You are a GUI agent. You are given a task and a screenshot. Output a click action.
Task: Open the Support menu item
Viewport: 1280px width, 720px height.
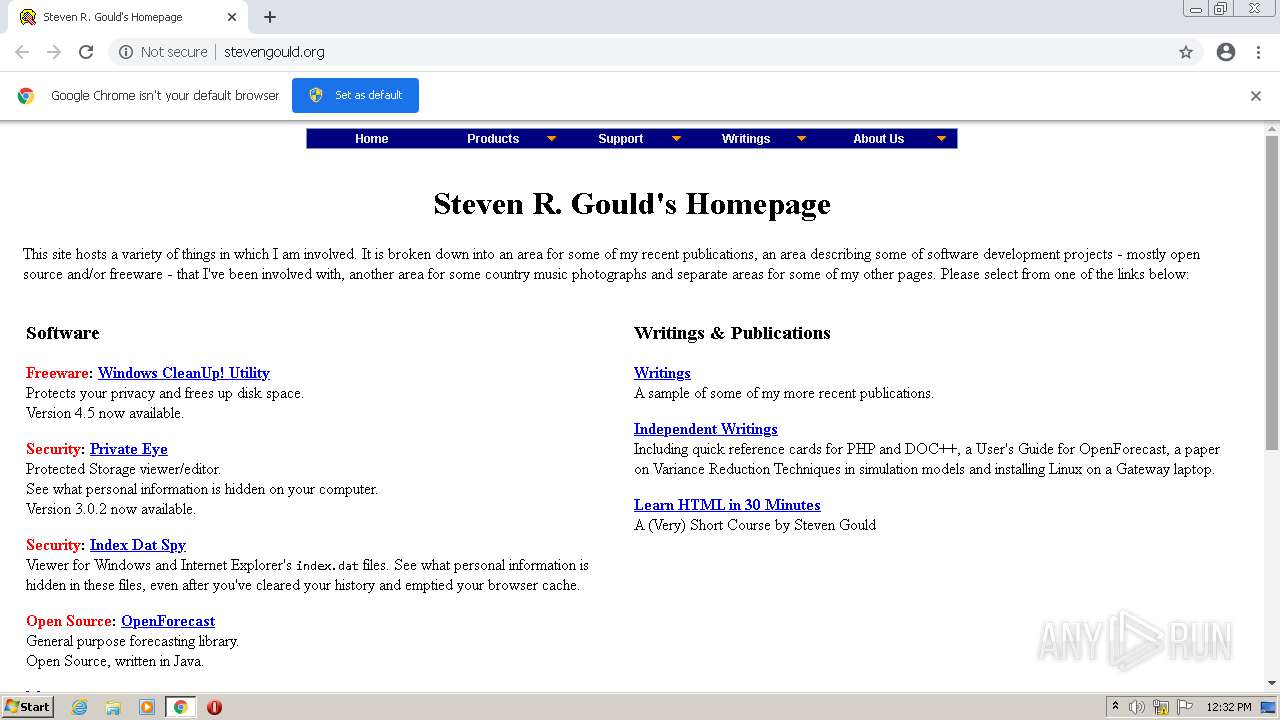click(x=620, y=139)
